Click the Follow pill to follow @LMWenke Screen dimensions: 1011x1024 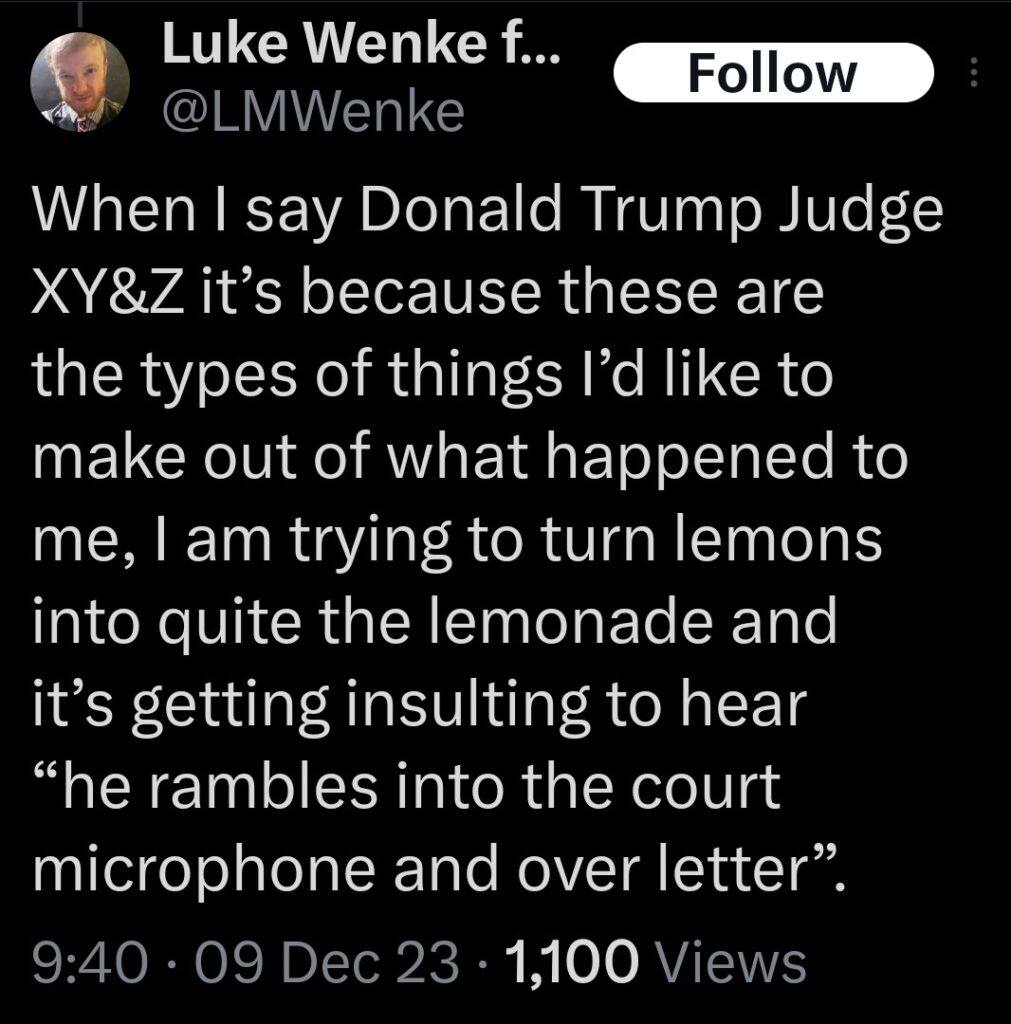coord(771,70)
